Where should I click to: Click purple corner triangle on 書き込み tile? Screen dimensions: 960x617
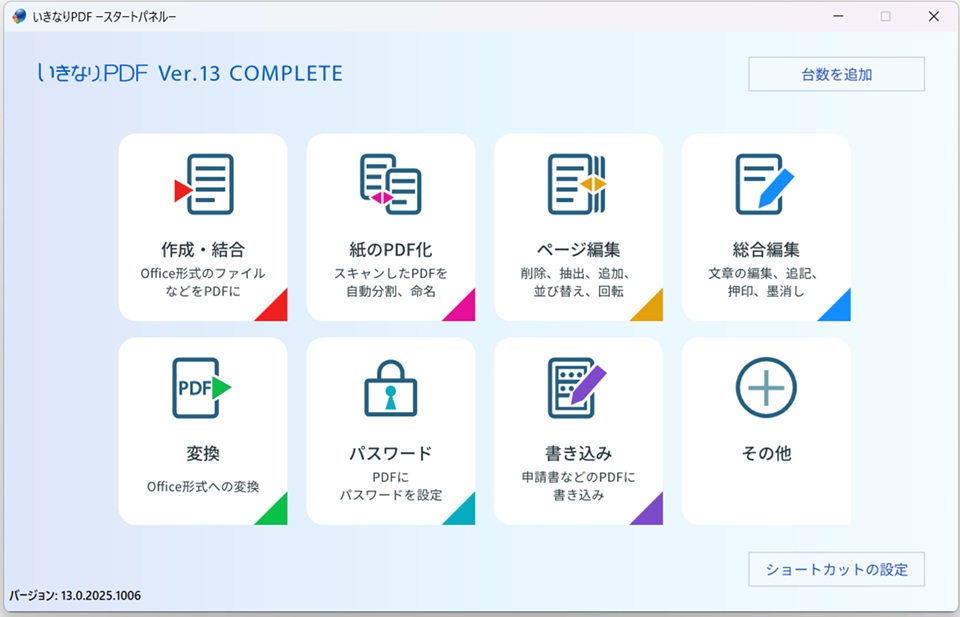click(x=651, y=513)
